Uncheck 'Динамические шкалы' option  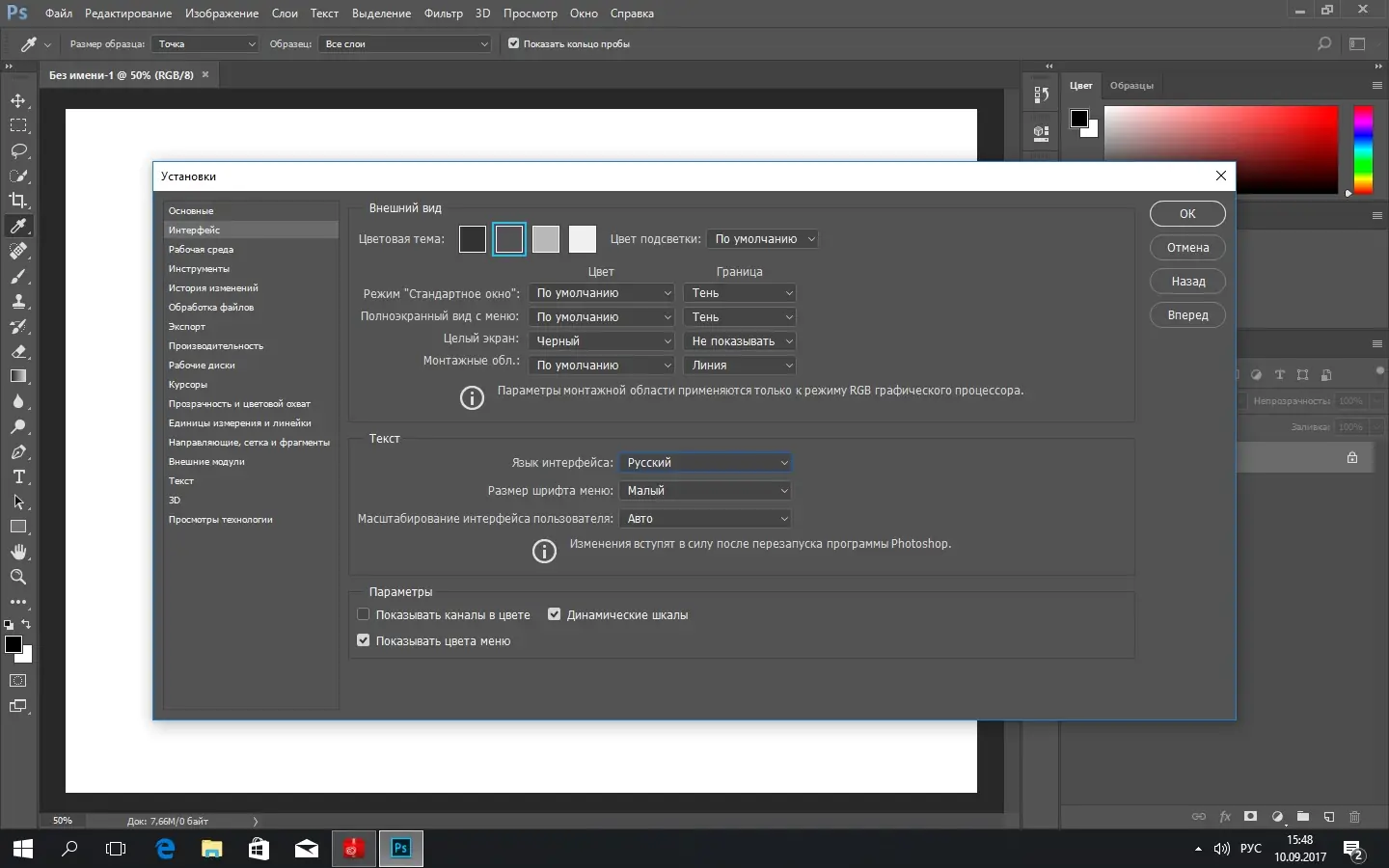[555, 614]
